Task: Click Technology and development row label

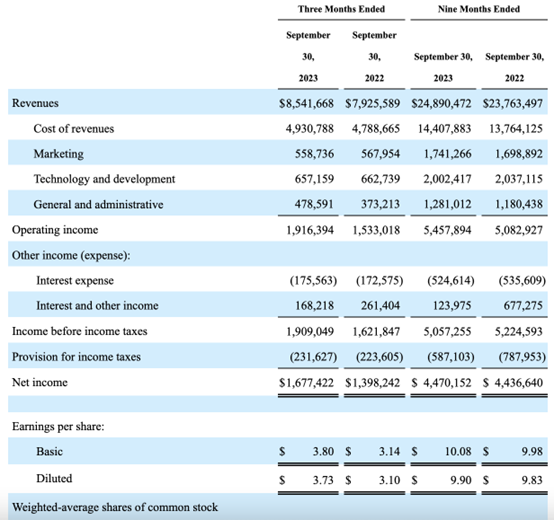Action: [104, 179]
